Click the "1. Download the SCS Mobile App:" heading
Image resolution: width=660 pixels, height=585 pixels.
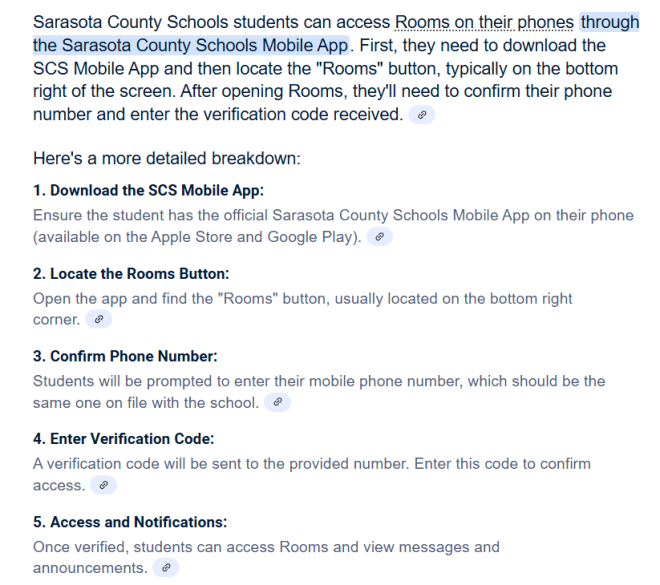pos(149,191)
